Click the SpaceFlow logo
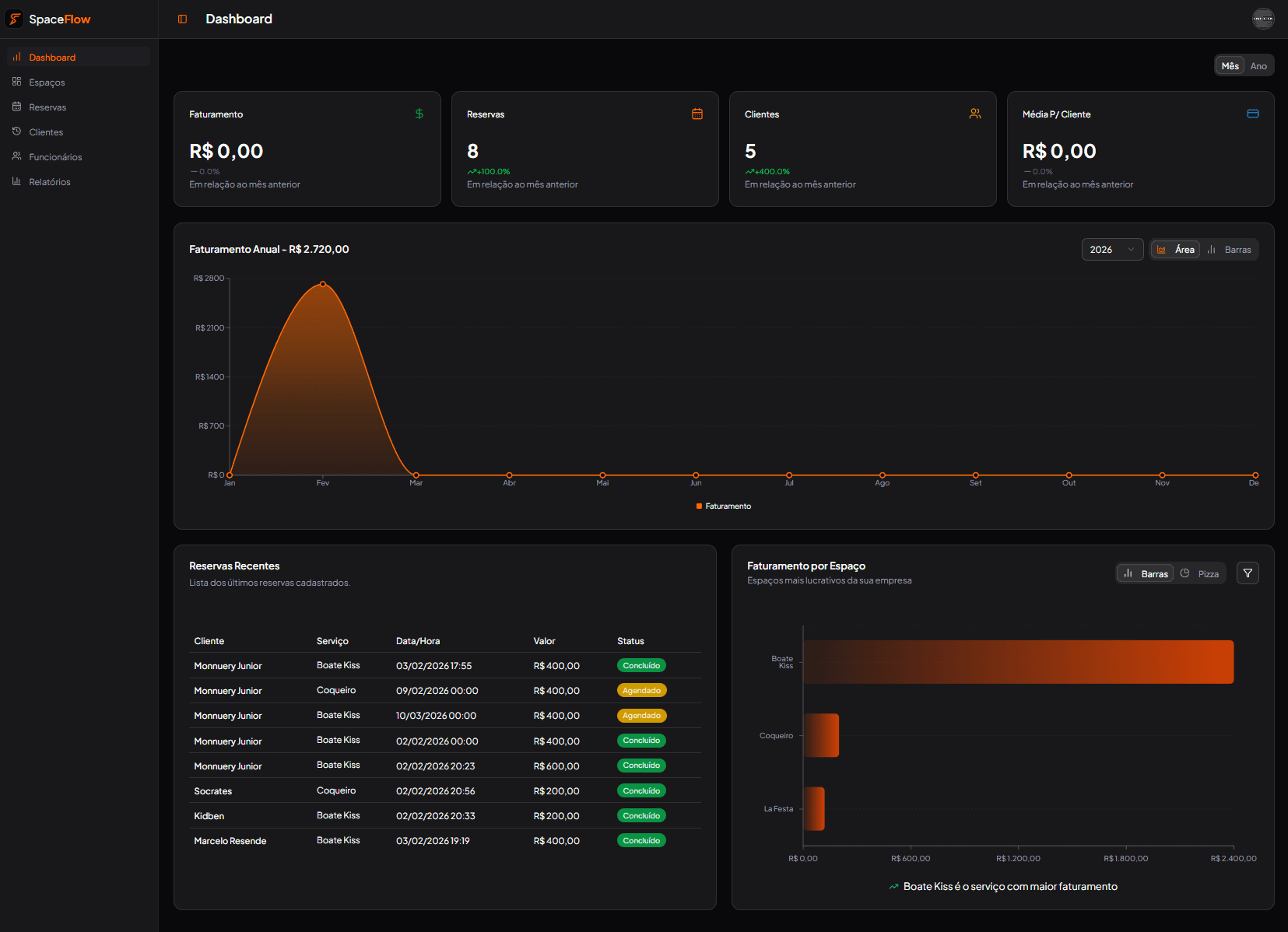Image resolution: width=1288 pixels, height=932 pixels. click(48, 19)
